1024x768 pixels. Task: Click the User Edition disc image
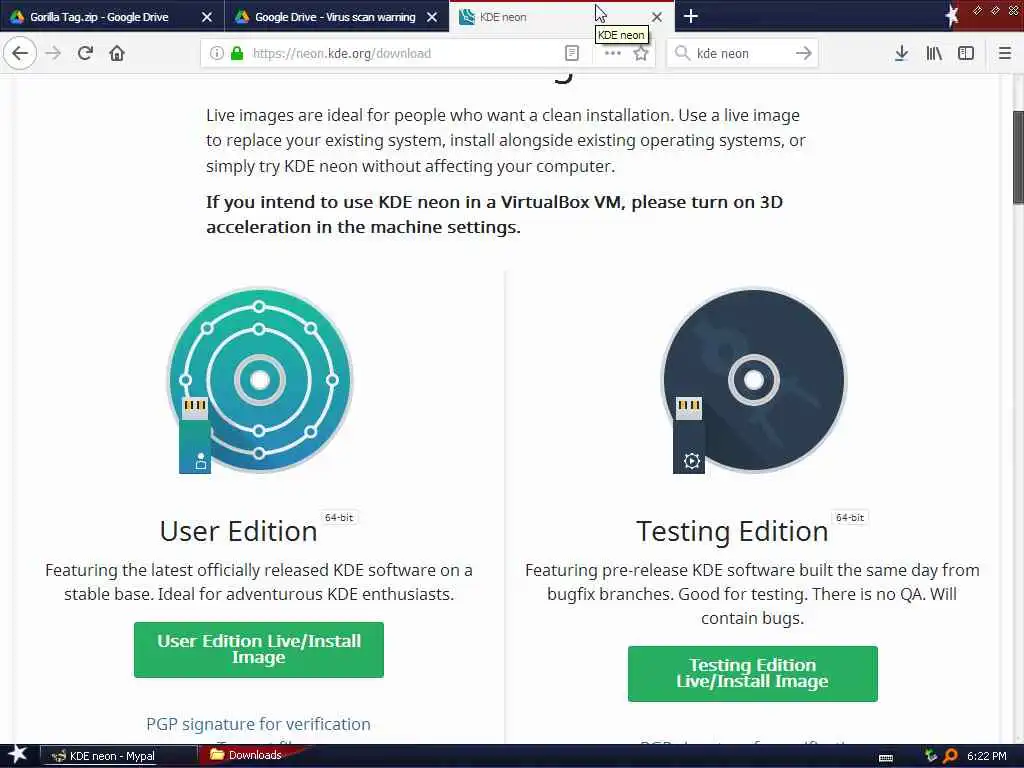point(259,380)
